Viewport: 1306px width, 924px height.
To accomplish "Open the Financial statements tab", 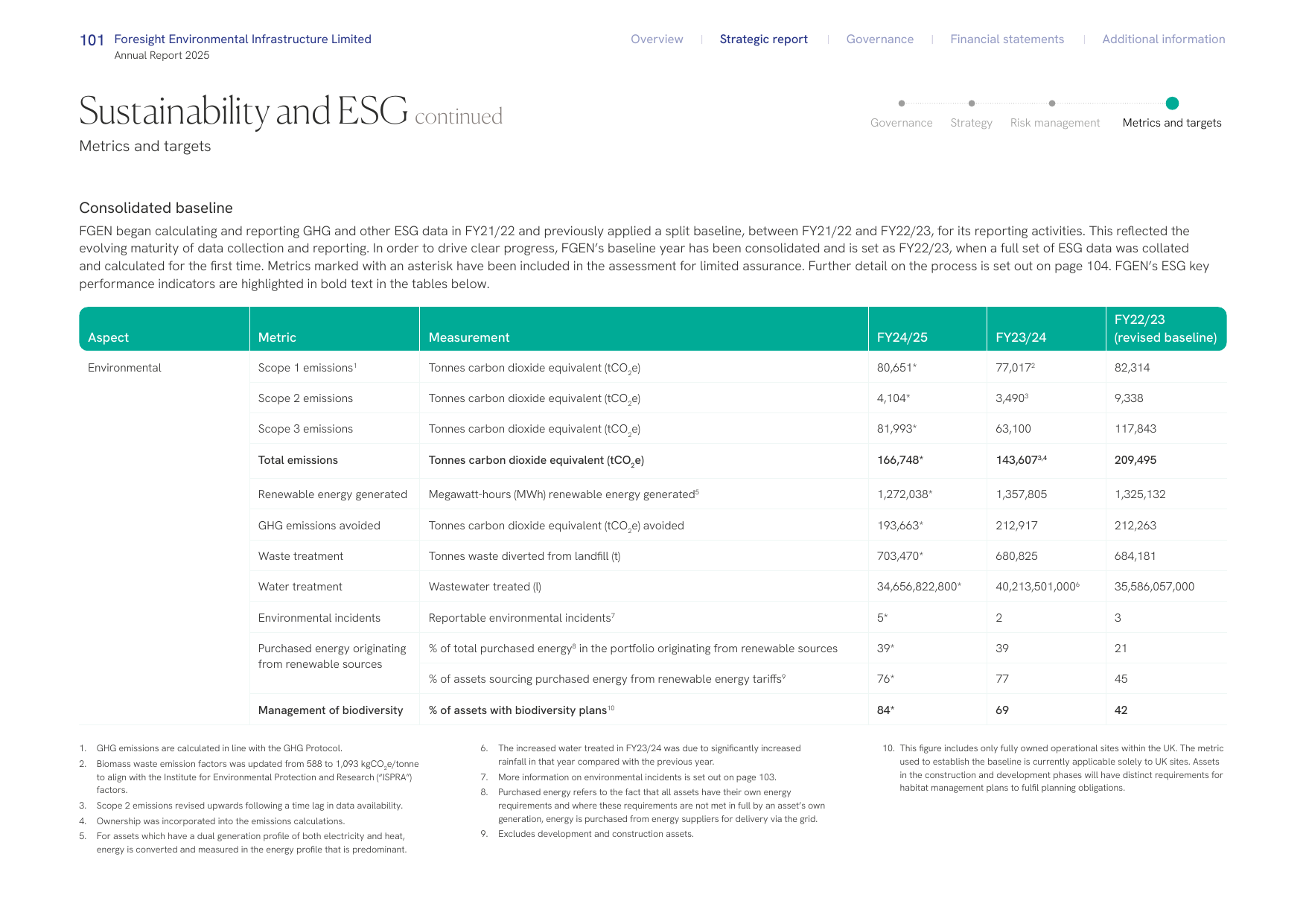I will coord(1007,39).
